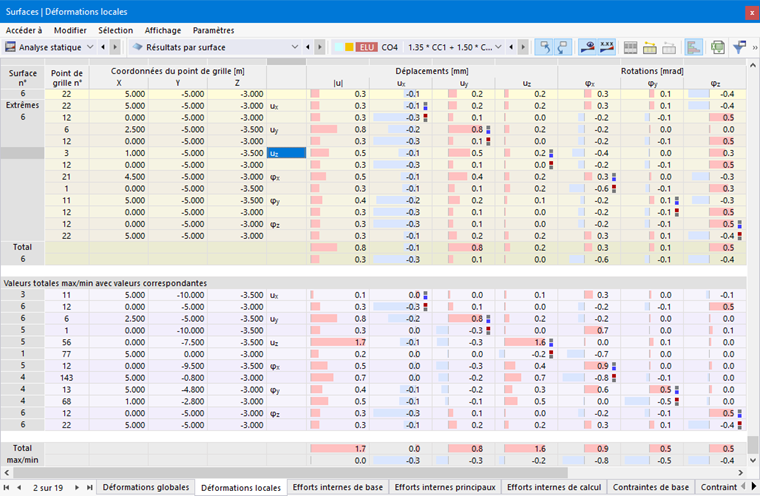760x496 pixels.
Task: Click the vertical scrollbar down arrow
Action: pos(752,461)
